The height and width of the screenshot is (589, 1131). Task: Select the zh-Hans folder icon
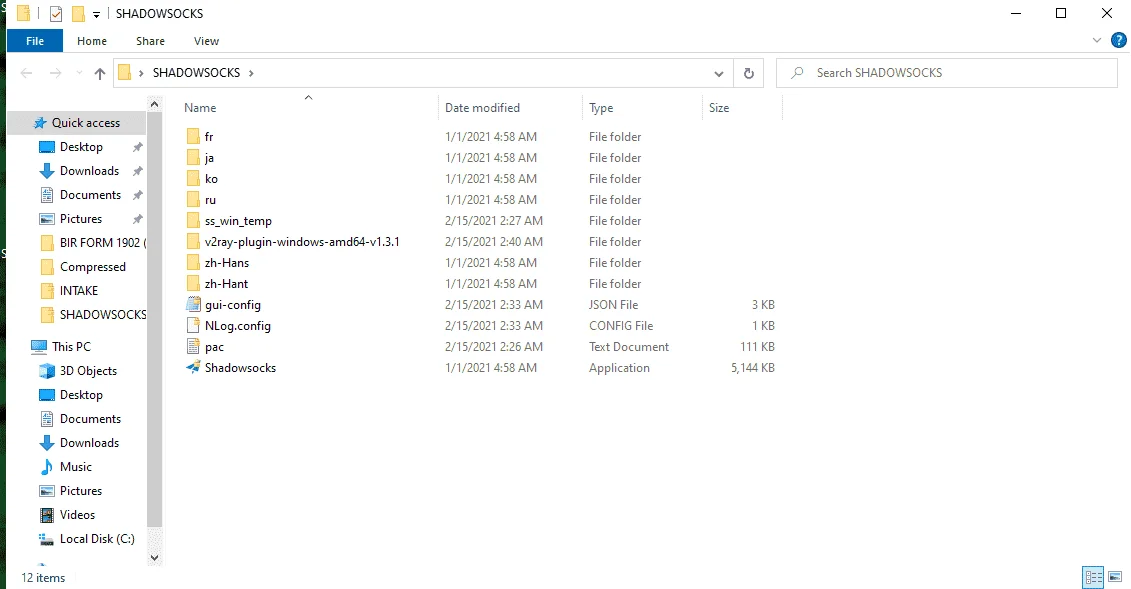[x=193, y=262]
